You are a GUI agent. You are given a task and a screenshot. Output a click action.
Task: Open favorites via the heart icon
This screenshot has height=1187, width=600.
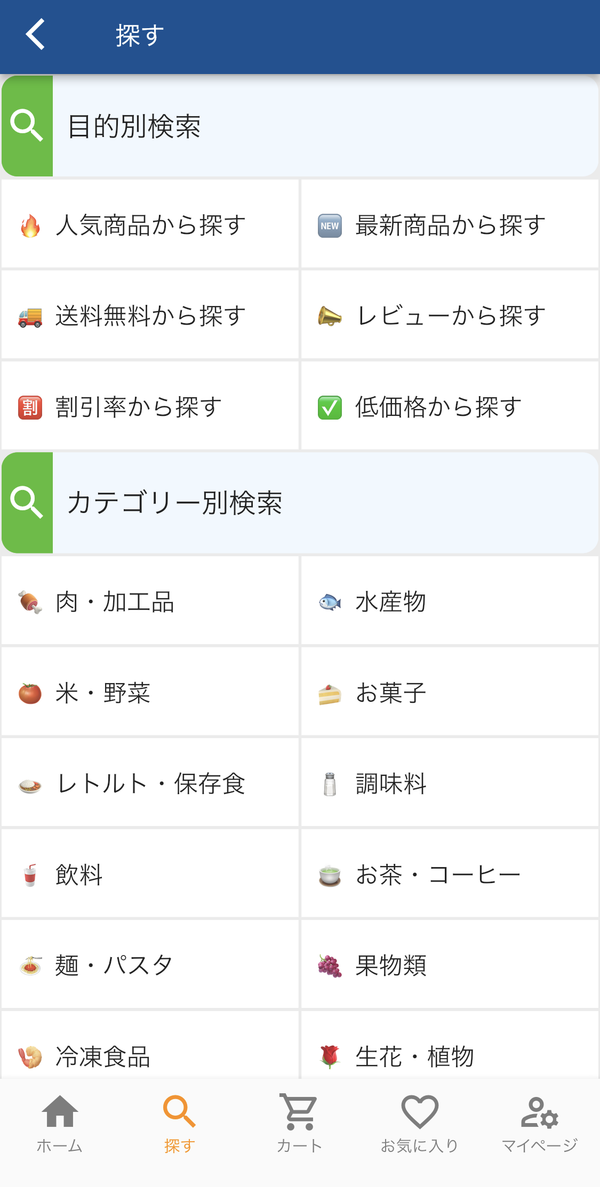[x=420, y=1111]
